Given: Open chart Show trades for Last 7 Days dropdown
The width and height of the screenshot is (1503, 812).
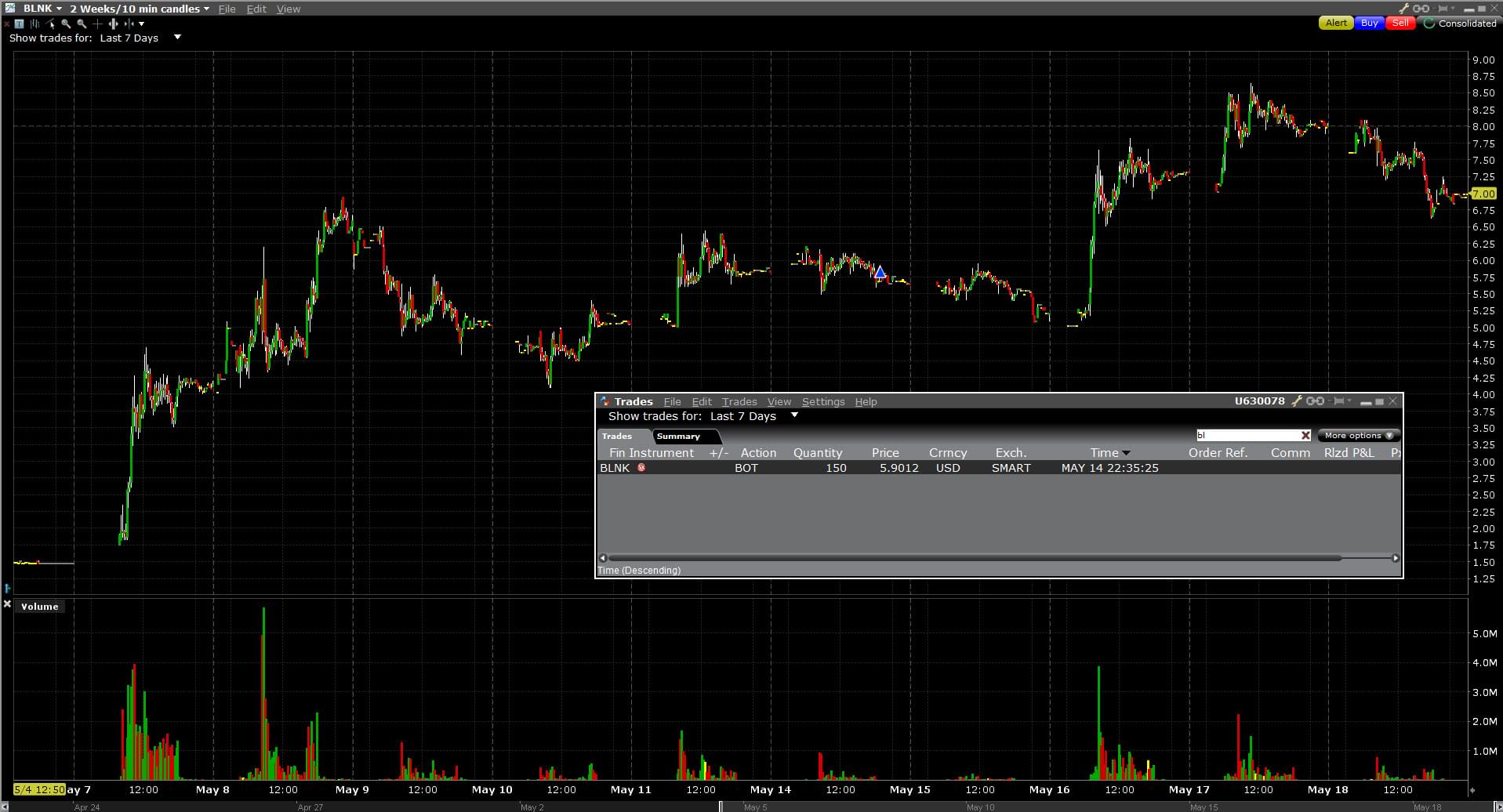Looking at the screenshot, I should click(x=177, y=37).
